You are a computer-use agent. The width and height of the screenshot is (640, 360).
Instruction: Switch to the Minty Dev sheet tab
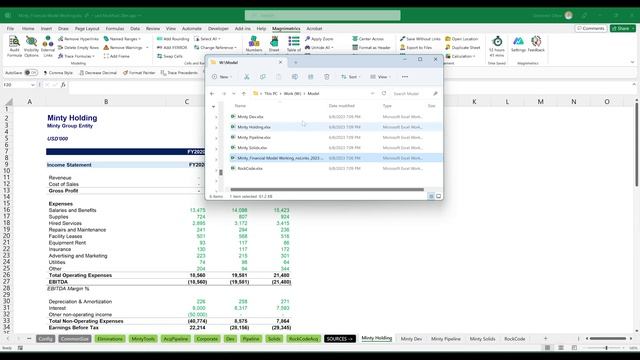coord(411,339)
